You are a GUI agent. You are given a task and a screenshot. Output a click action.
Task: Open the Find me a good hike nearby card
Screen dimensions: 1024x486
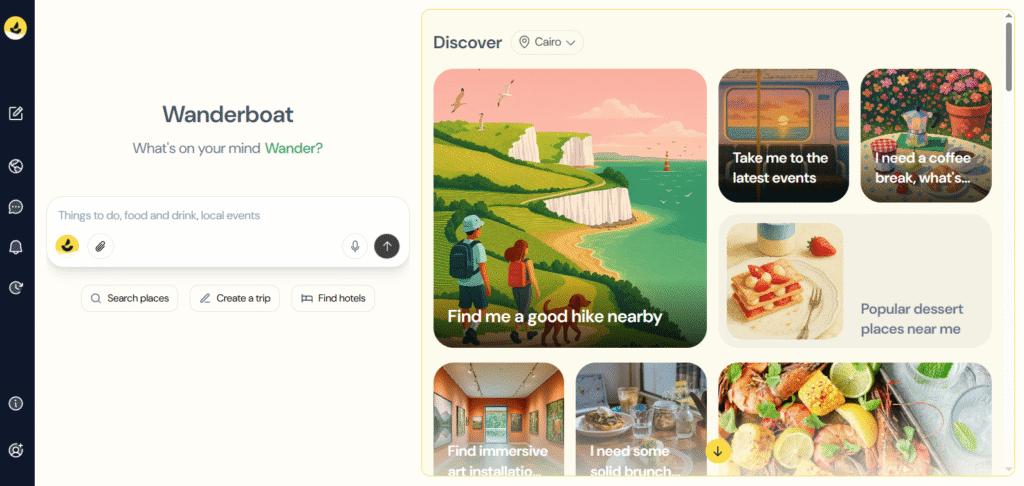570,208
